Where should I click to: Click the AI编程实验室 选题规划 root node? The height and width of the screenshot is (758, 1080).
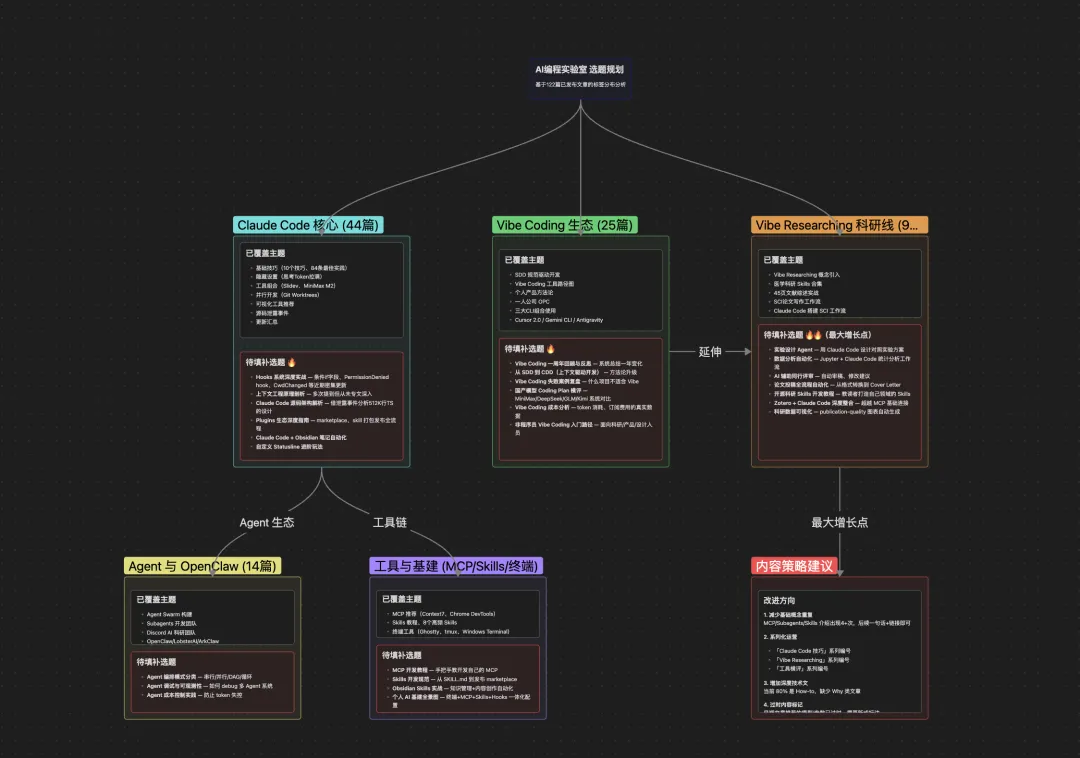pos(580,76)
